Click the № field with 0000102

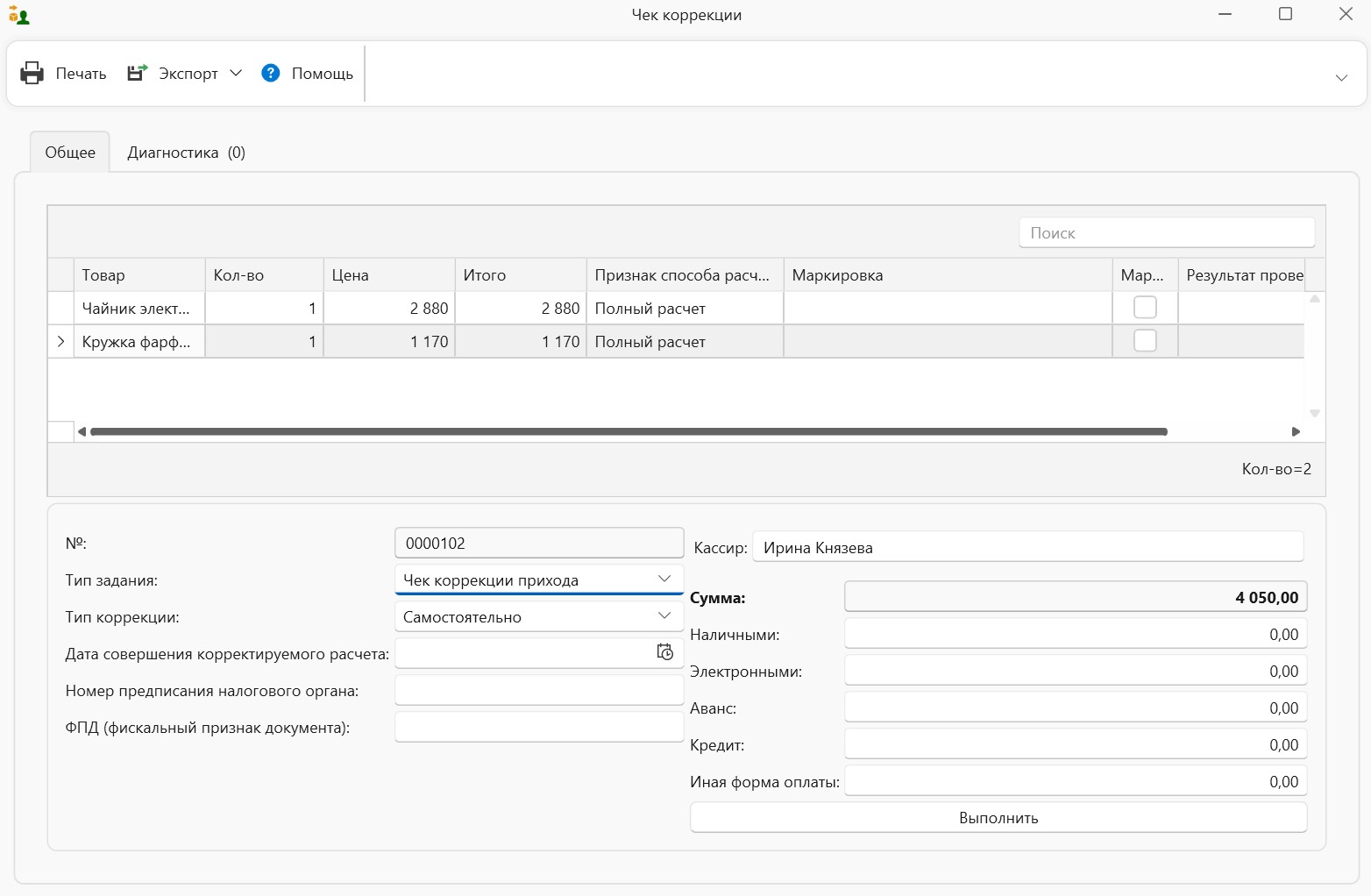tap(539, 543)
